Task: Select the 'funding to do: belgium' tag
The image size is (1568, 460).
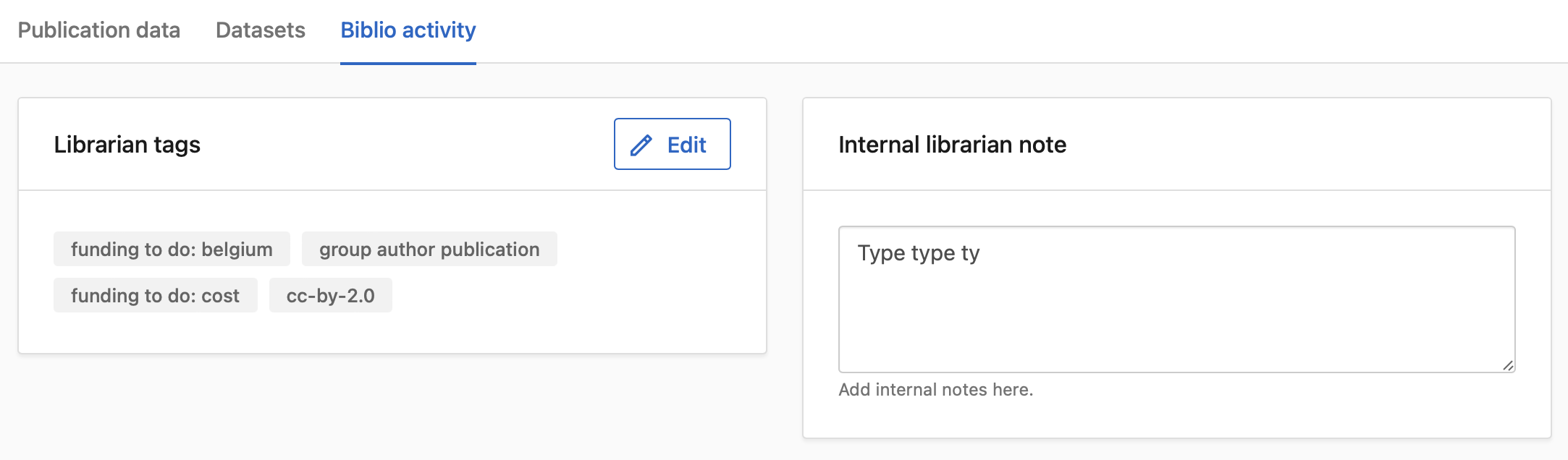Action: (x=171, y=249)
